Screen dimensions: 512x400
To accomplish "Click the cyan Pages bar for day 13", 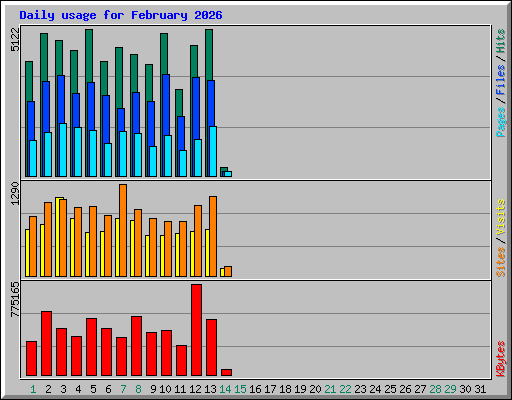I will [213, 151].
